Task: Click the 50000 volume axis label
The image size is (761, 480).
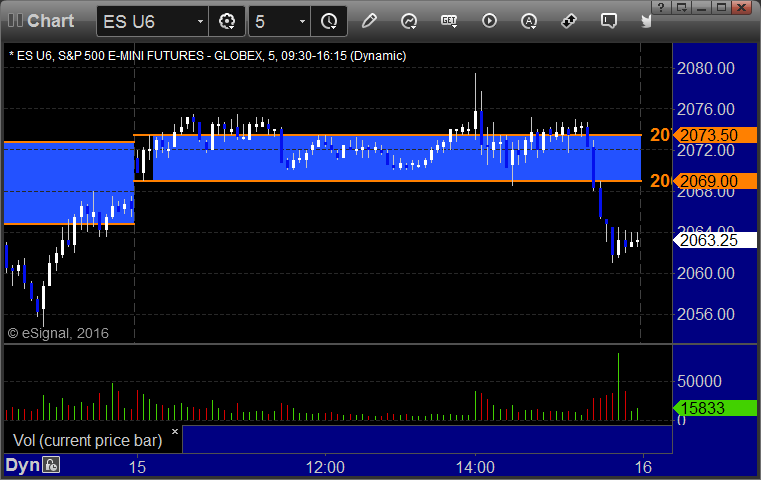Action: [699, 381]
